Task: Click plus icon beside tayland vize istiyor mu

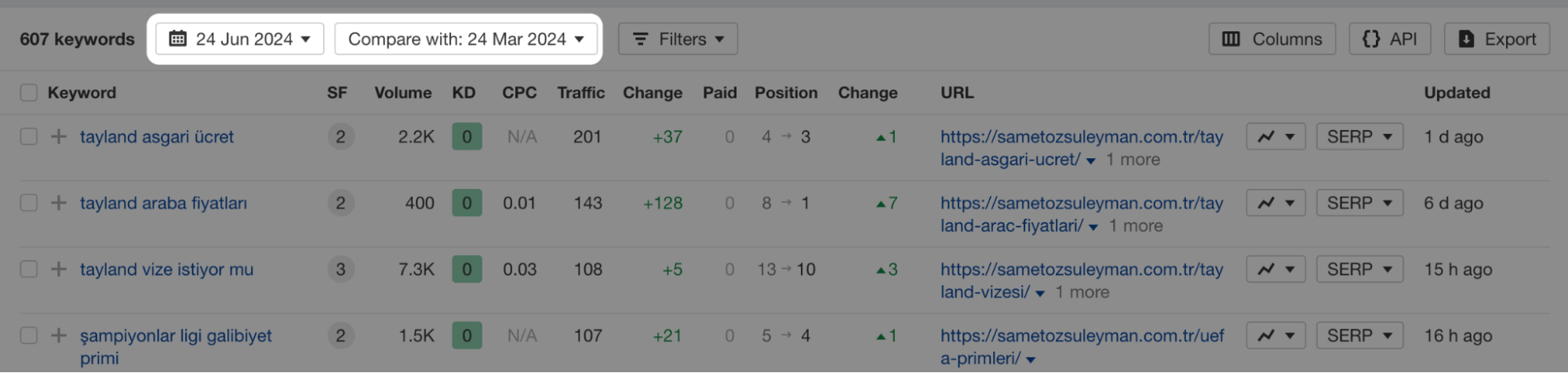Action: tap(59, 270)
